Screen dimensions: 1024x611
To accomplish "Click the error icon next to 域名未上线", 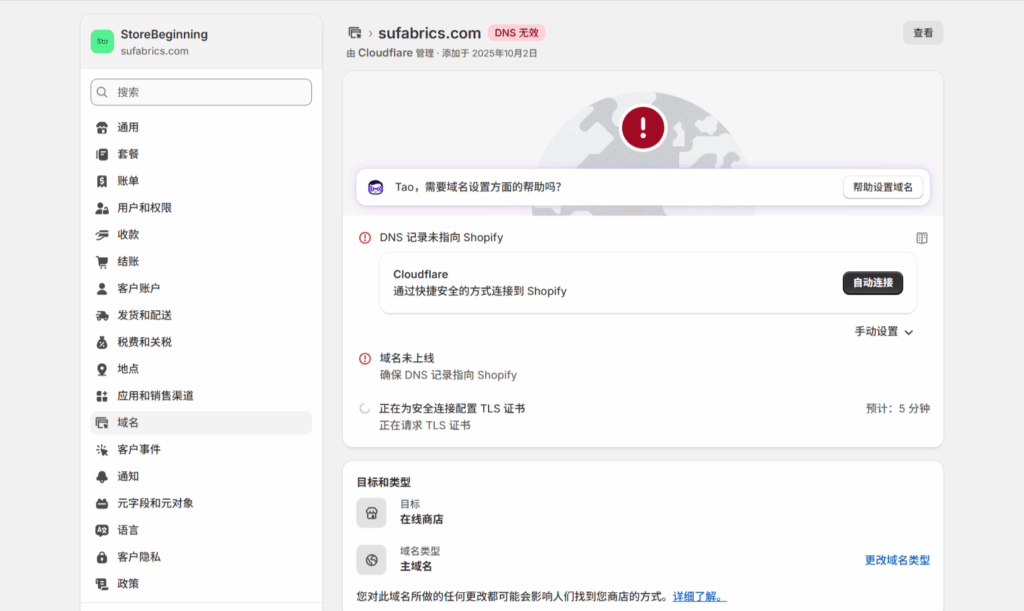I will point(365,358).
